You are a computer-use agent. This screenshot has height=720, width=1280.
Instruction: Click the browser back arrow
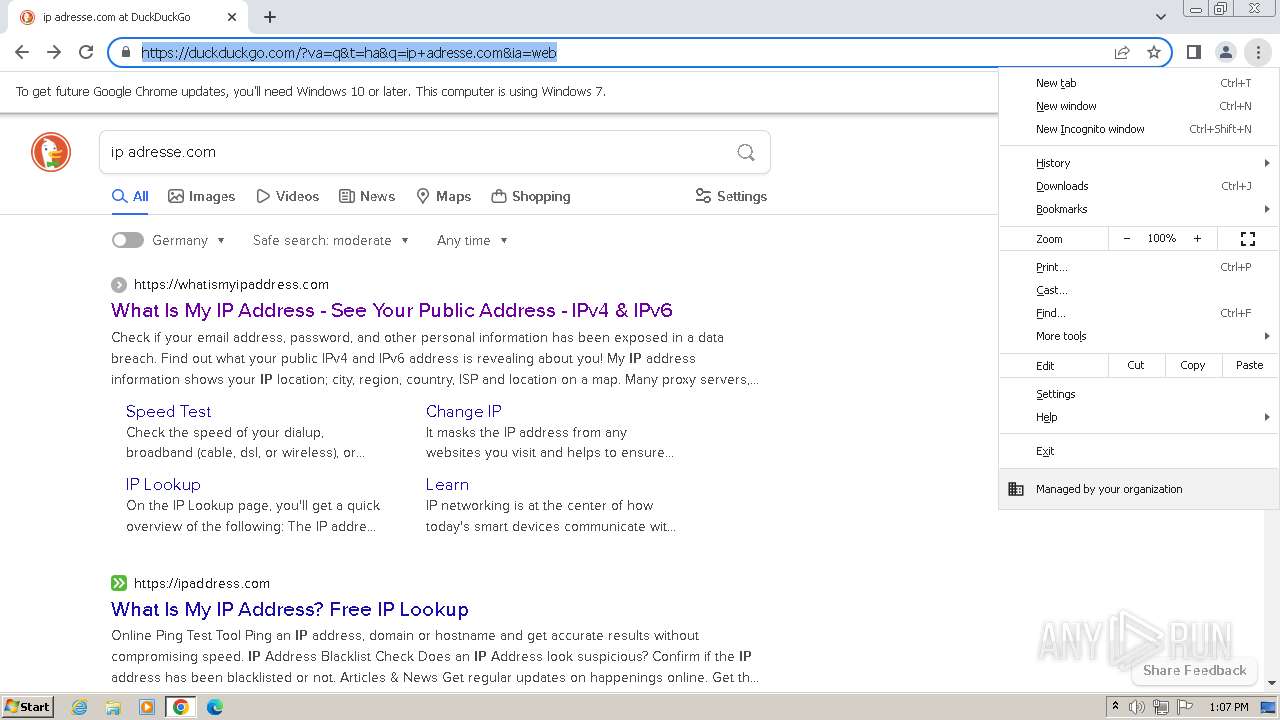coord(22,52)
